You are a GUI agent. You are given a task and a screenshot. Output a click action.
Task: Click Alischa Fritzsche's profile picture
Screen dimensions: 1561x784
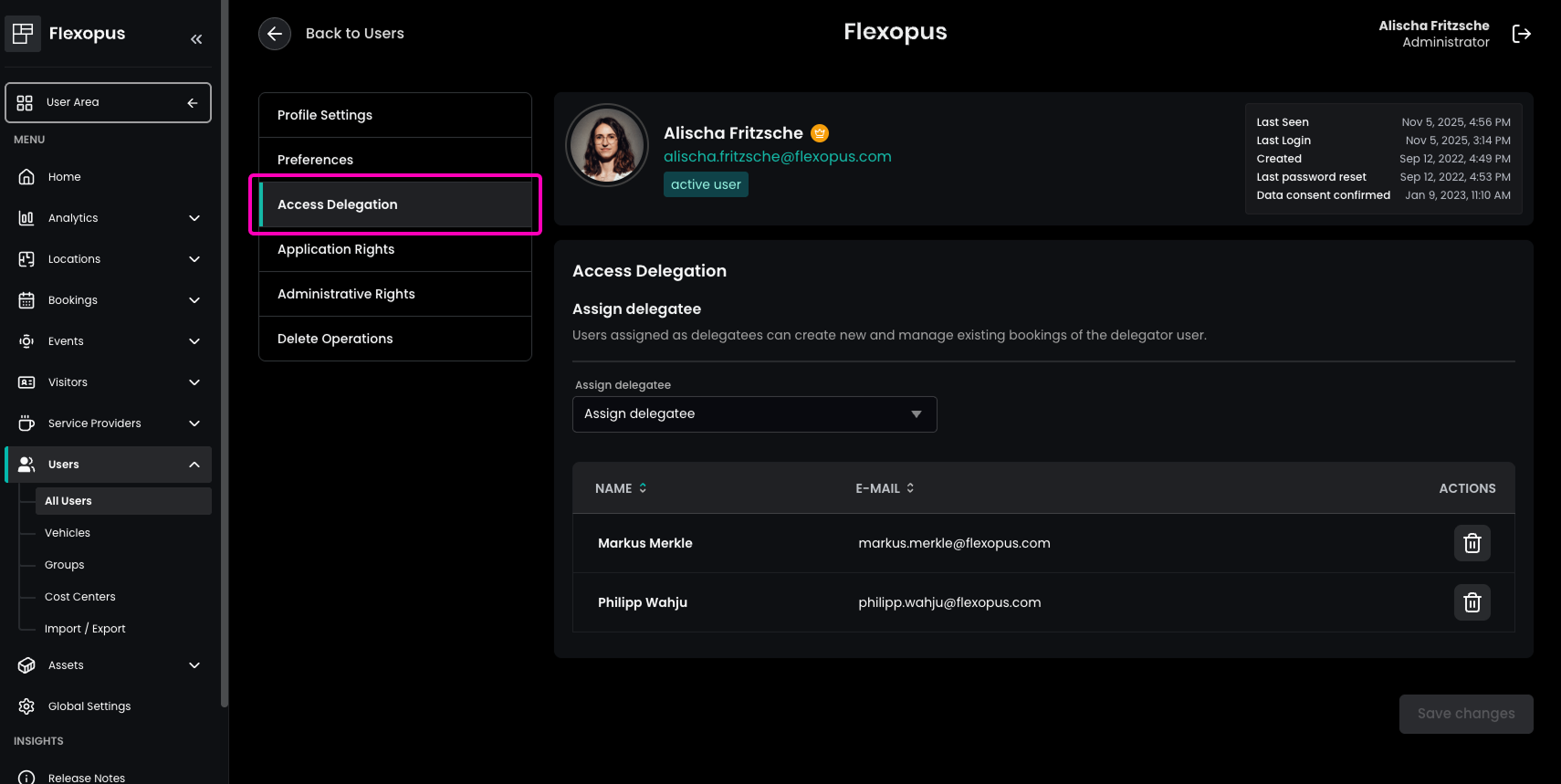tap(606, 145)
